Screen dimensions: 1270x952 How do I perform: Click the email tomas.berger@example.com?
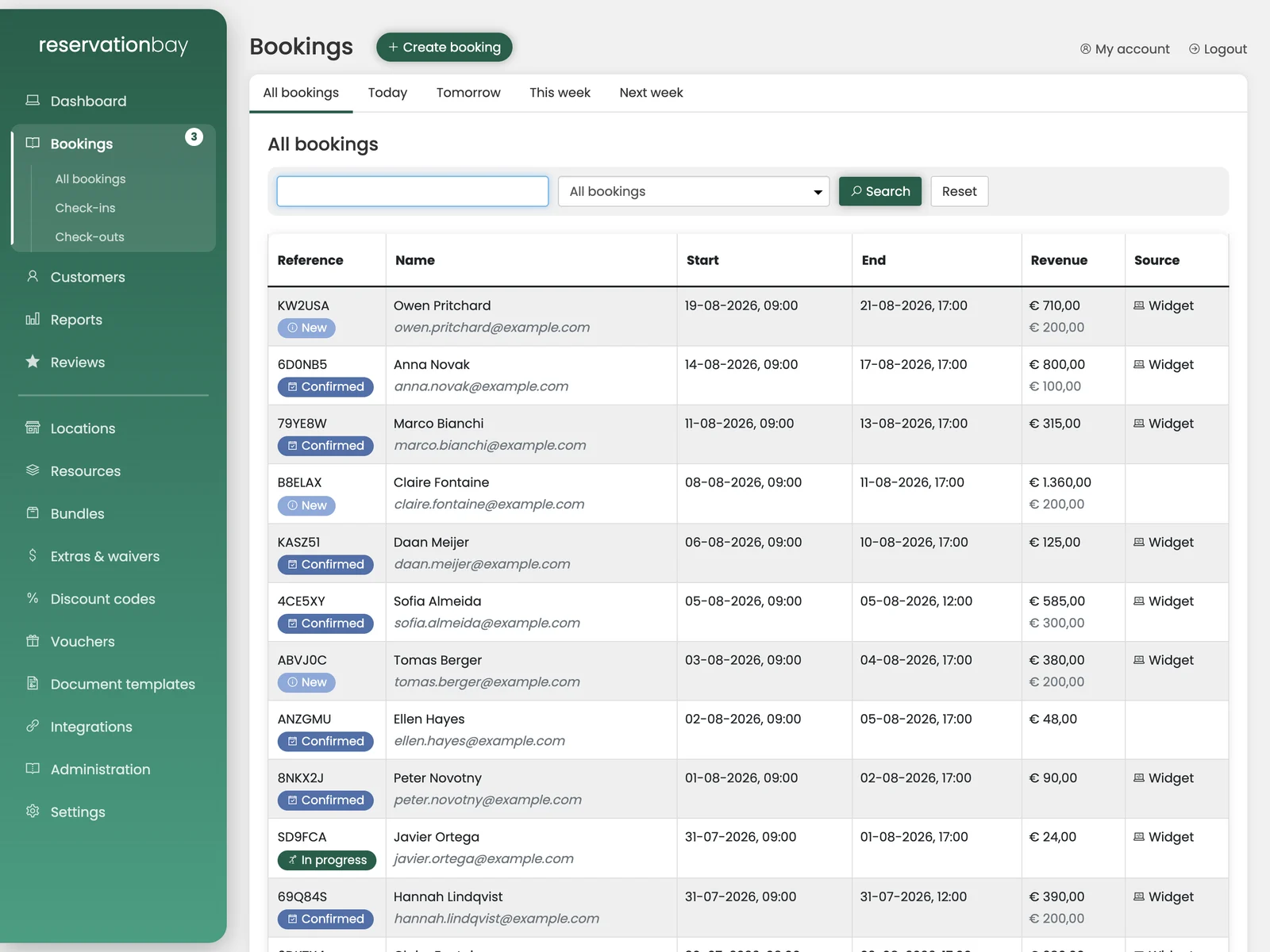point(487,681)
